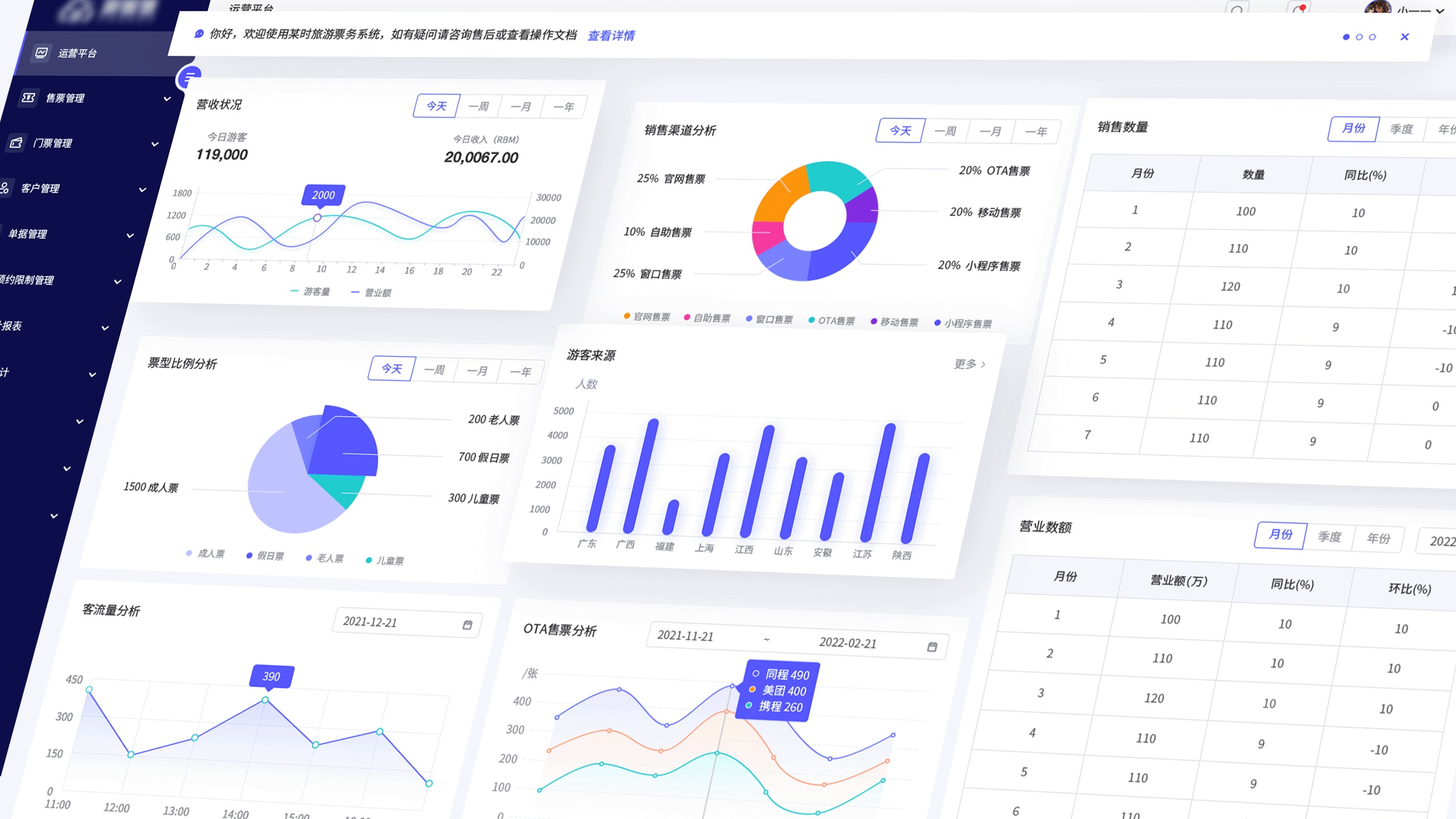The width and height of the screenshot is (1456, 819).
Task: Expand the 客户管理 submenu arrow
Action: [143, 189]
